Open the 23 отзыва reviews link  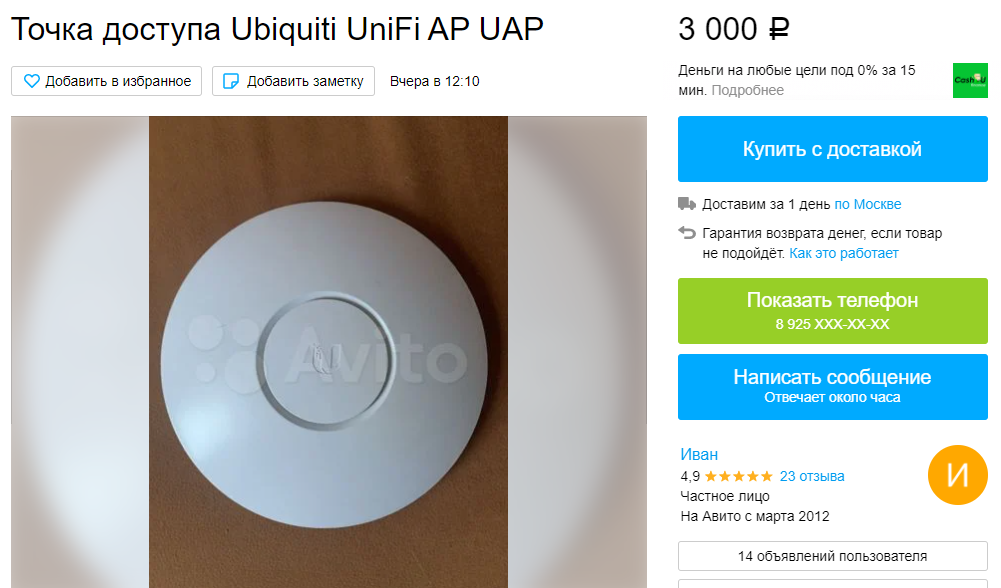coord(812,476)
